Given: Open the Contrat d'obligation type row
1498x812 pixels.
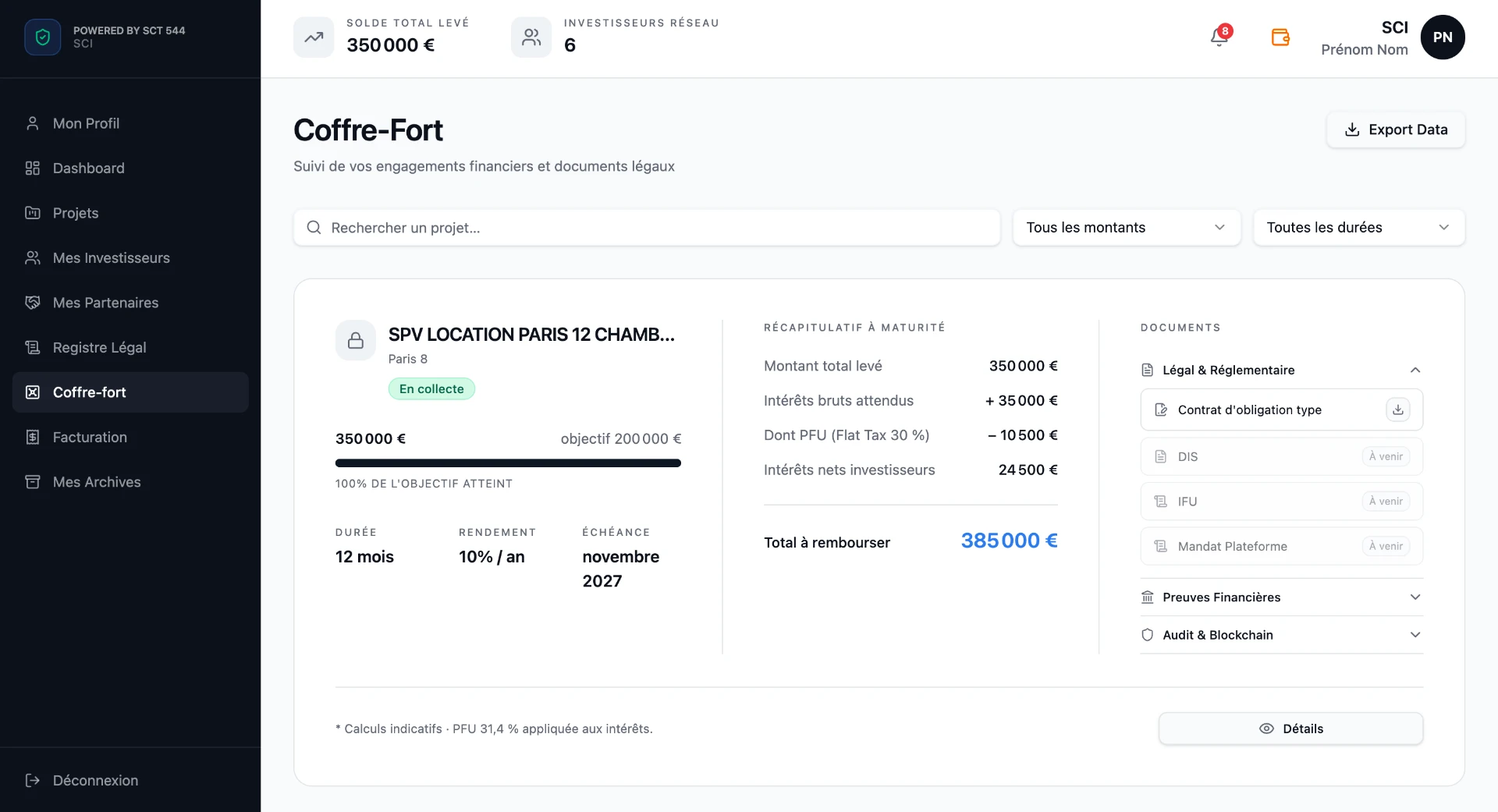Looking at the screenshot, I should pyautogui.click(x=1282, y=410).
